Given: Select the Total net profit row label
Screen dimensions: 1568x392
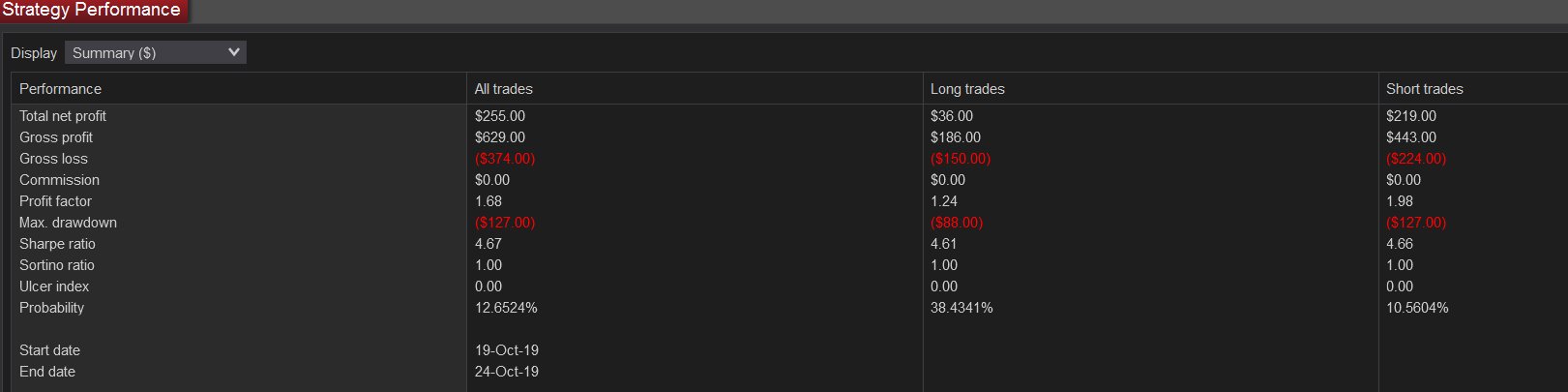Looking at the screenshot, I should pyautogui.click(x=63, y=116).
